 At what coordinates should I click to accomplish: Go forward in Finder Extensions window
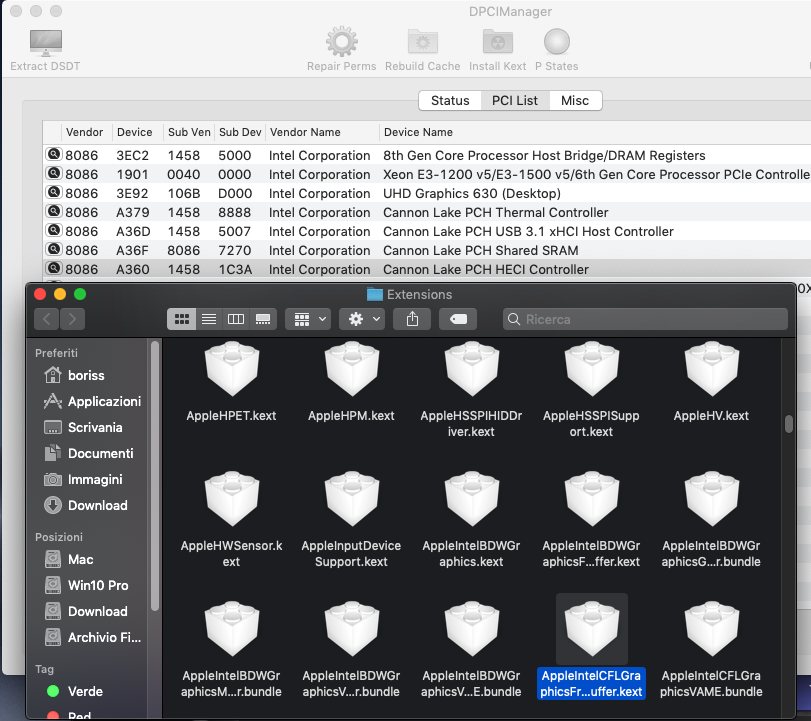[x=72, y=319]
